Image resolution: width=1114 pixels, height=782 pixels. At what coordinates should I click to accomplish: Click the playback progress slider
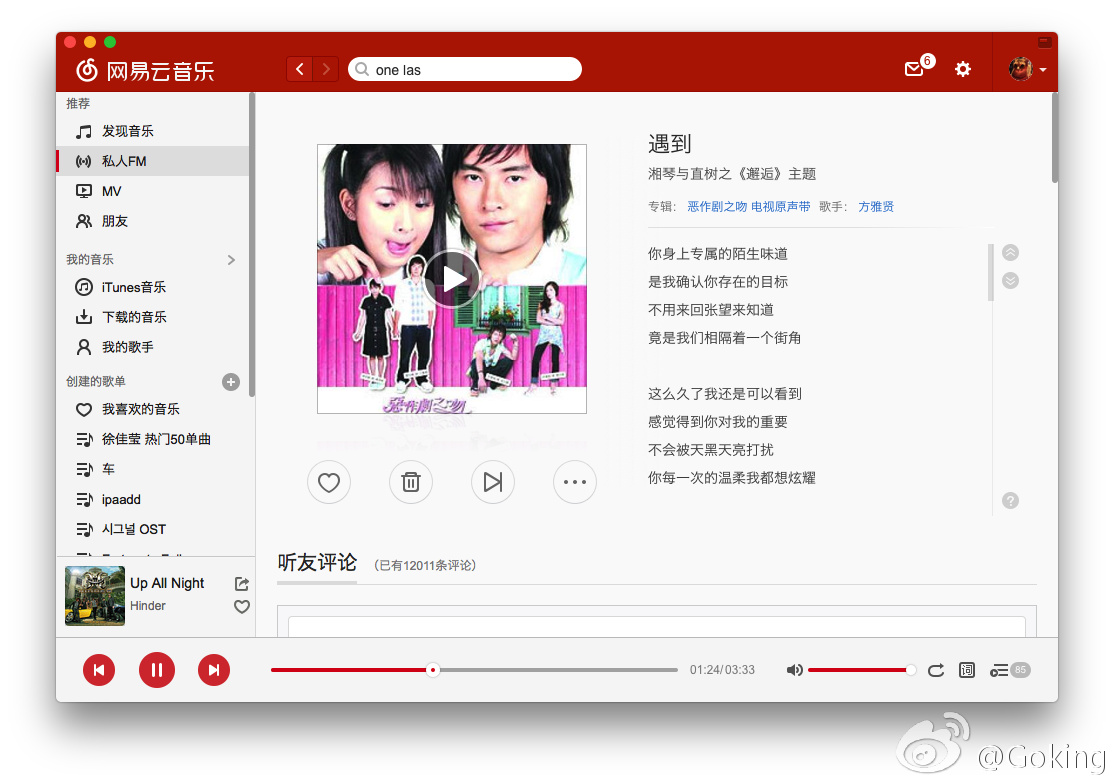[x=474, y=670]
